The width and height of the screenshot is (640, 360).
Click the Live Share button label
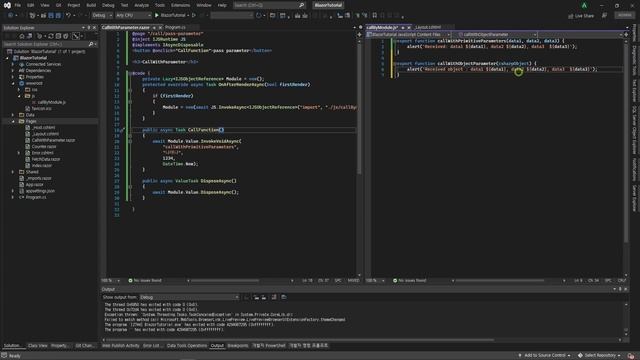tap(584, 16)
